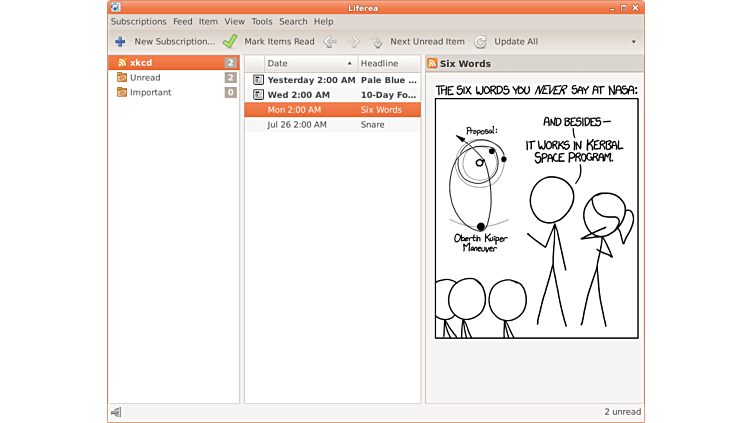Toggle read state icon on Wed item

[x=258, y=95]
